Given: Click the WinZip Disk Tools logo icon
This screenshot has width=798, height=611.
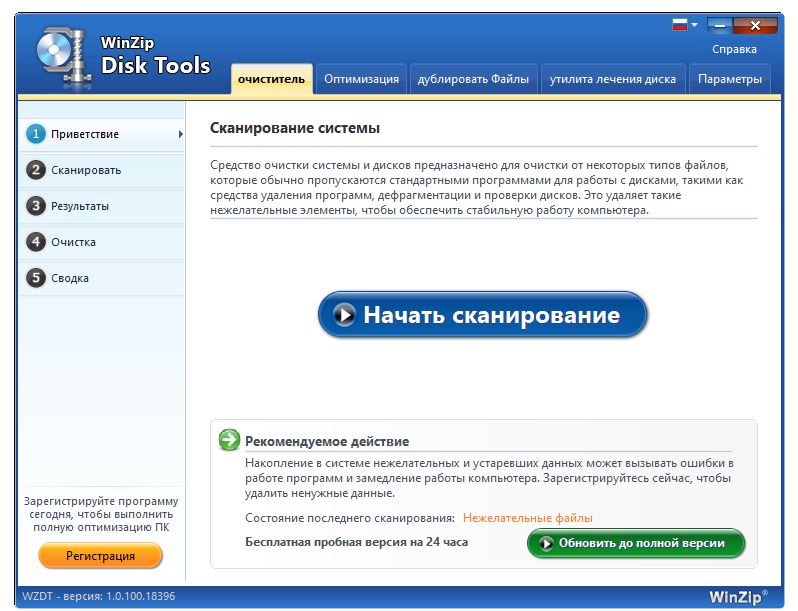Looking at the screenshot, I should pyautogui.click(x=63, y=57).
